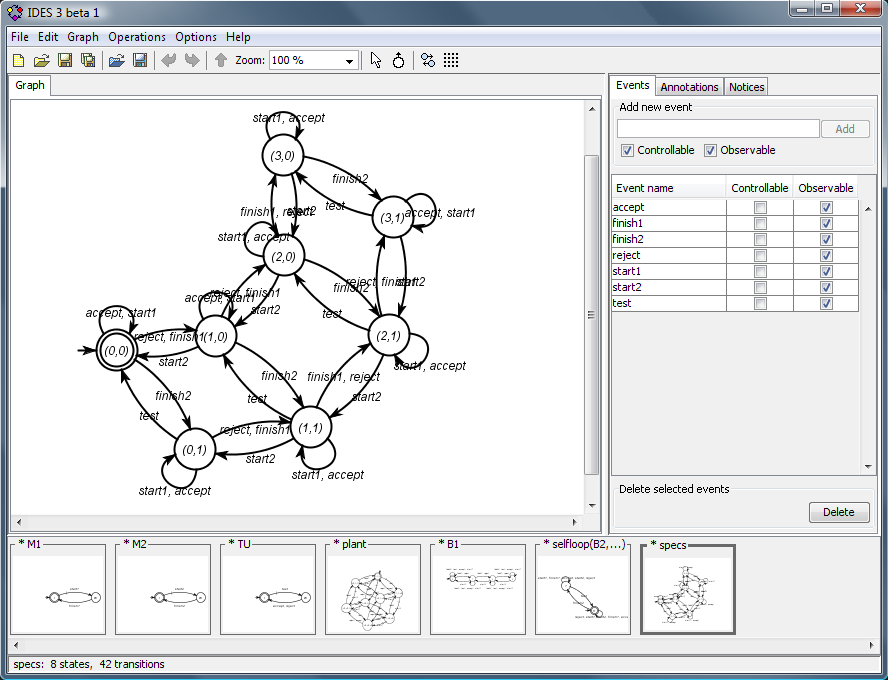Open the M1 model thumbnail
This screenshot has height=680, width=888.
(x=58, y=587)
